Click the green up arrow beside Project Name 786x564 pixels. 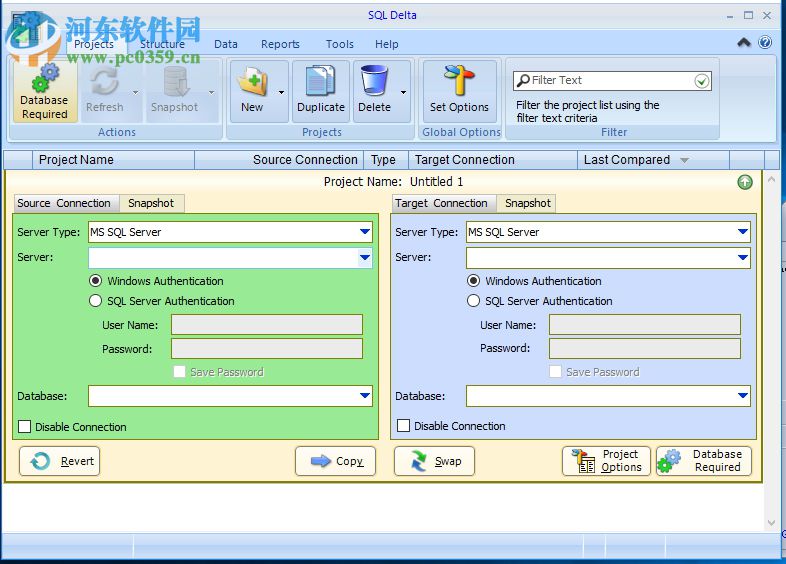point(745,182)
